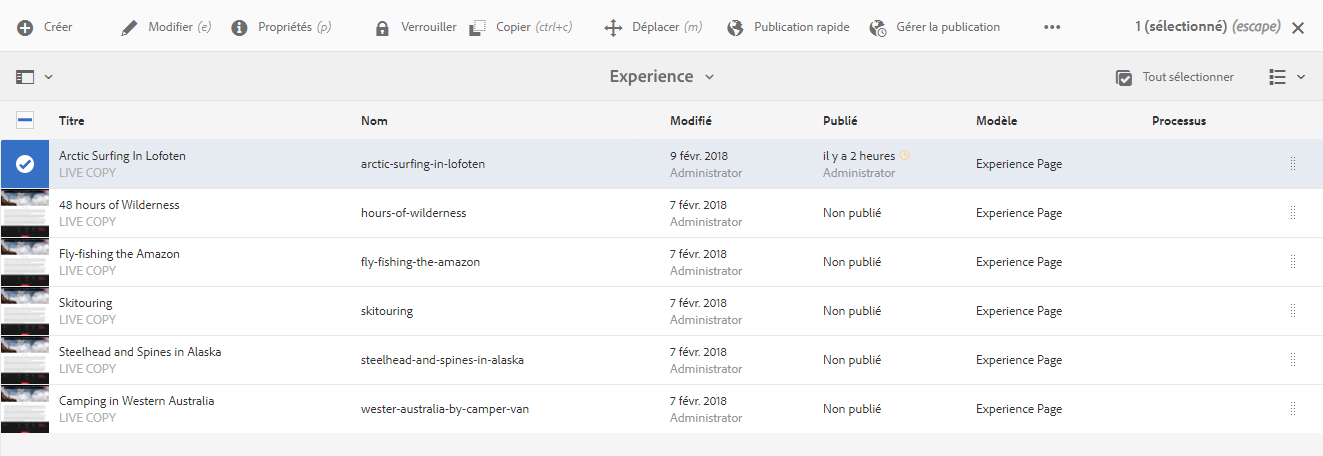This screenshot has height=456, width=1323.
Task: Deselect the Arctic Surfing In Lofoten checkbox
Action: tap(25, 164)
